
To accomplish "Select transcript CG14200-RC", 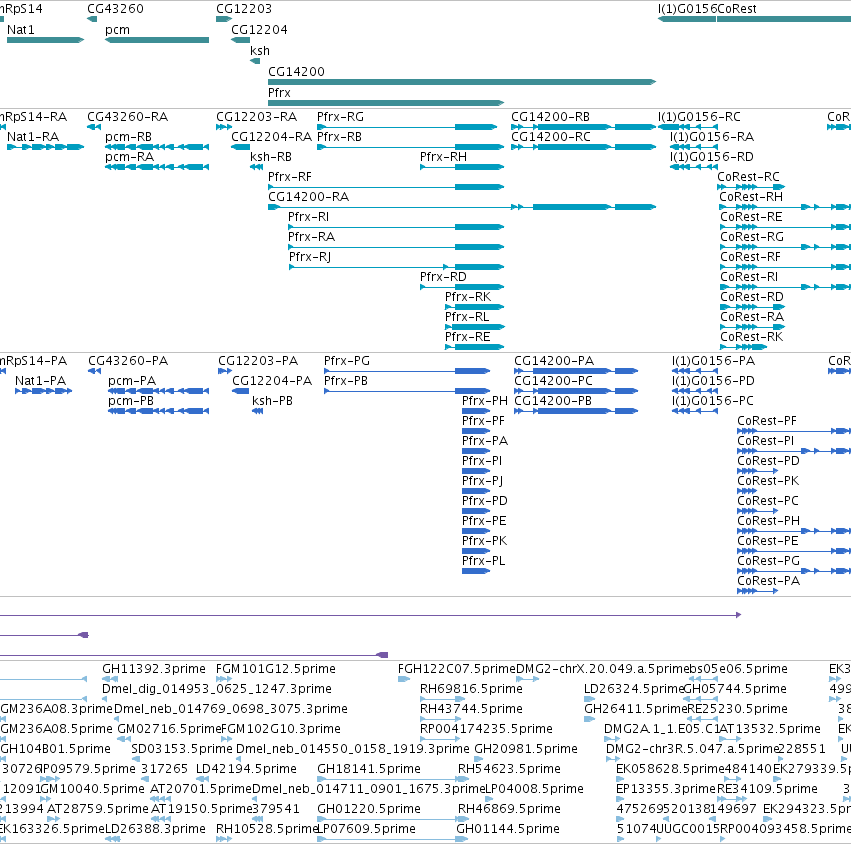I will pyautogui.click(x=583, y=147).
